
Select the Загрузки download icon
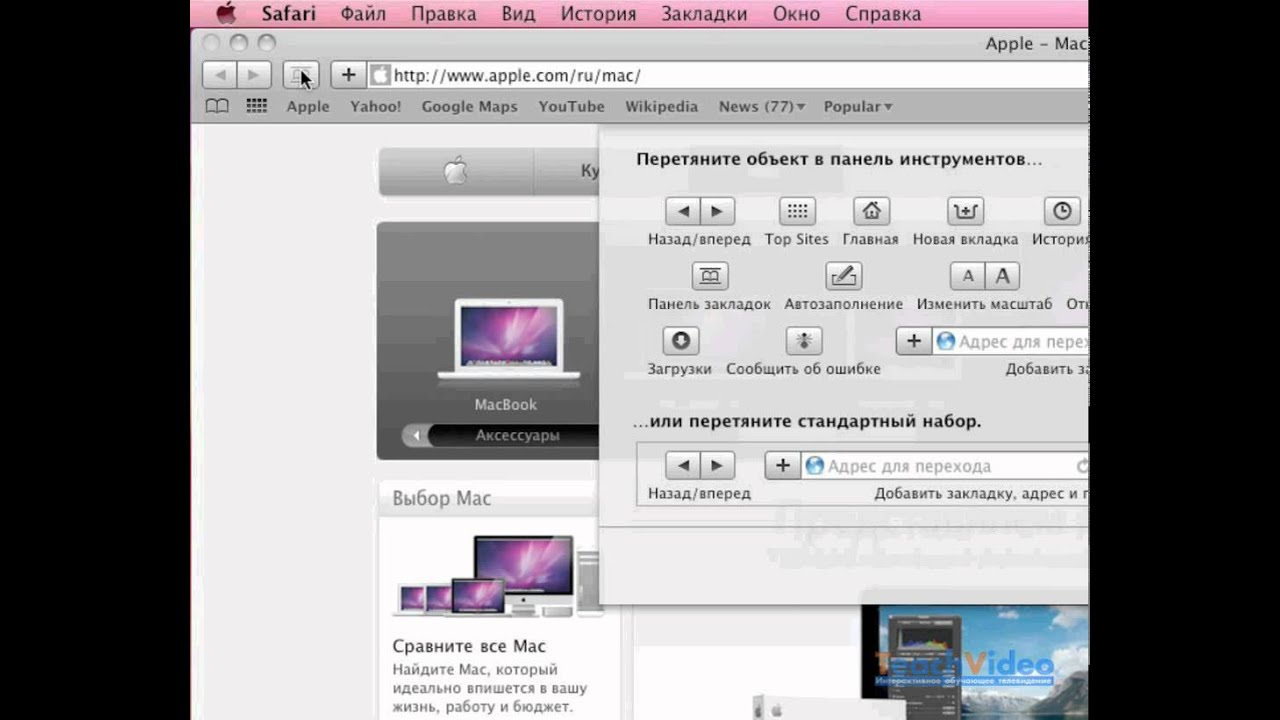pyautogui.click(x=680, y=341)
